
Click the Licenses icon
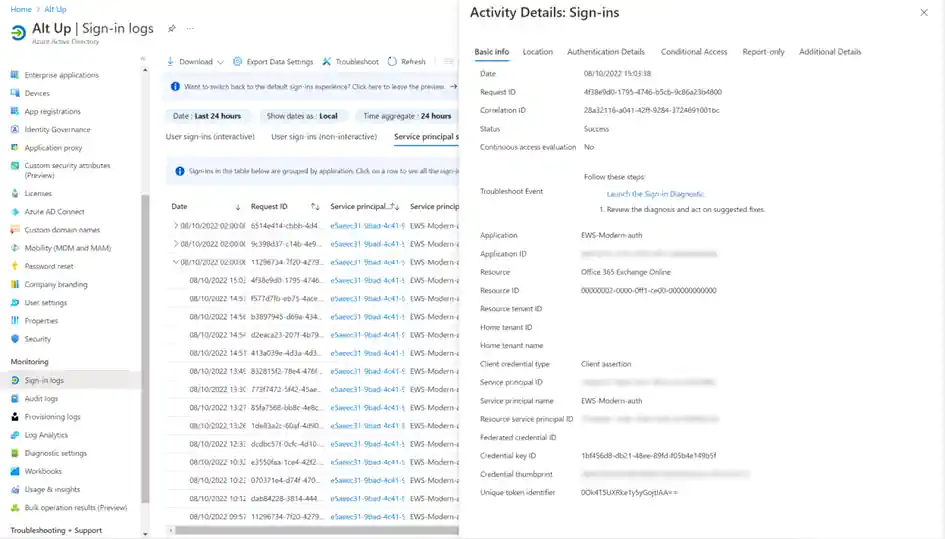pyautogui.click(x=15, y=194)
